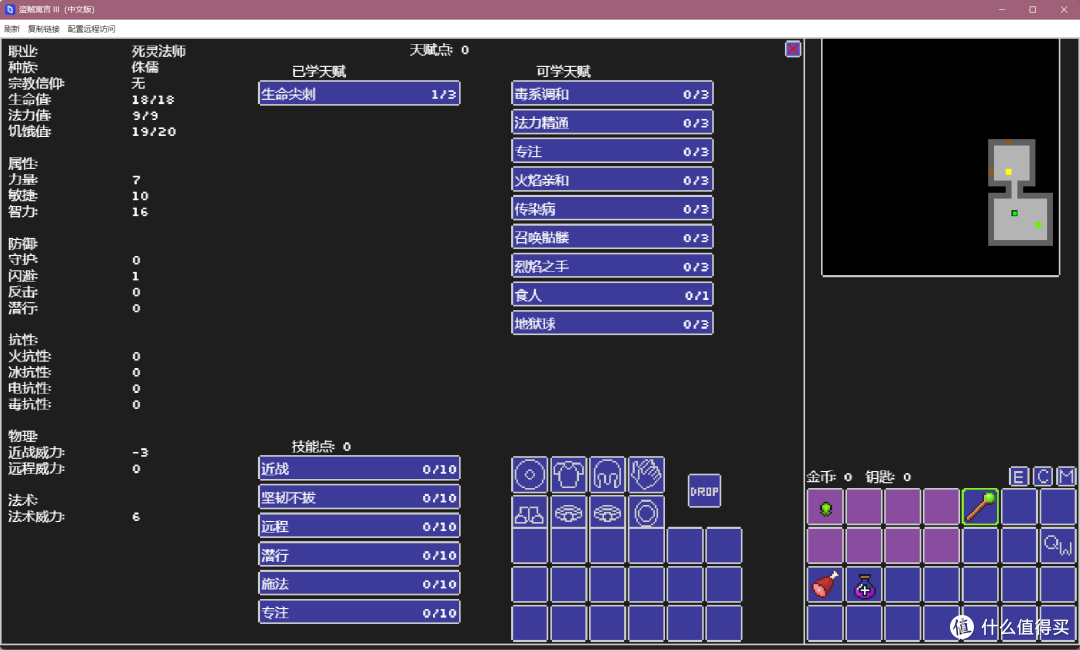This screenshot has width=1080, height=650.
Task: Upgrade the 近战 skill
Action: [359, 469]
